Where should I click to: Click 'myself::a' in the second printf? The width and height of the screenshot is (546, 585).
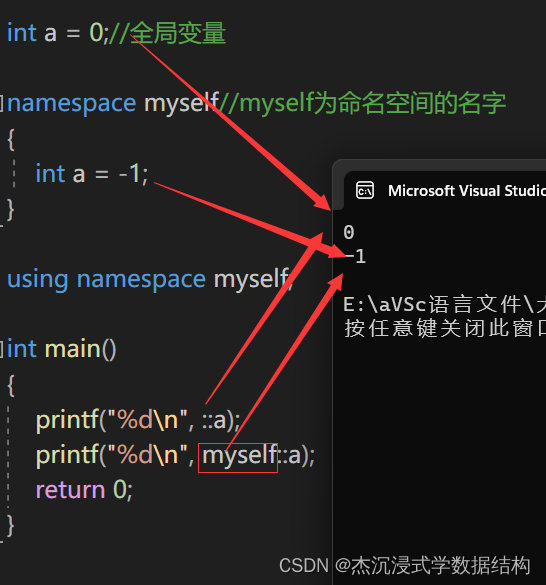click(252, 456)
